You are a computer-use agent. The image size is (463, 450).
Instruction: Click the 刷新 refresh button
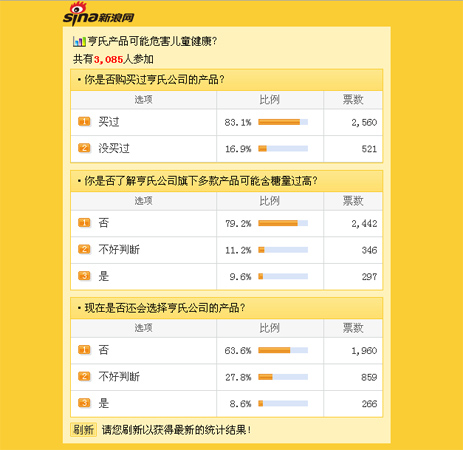click(x=83, y=430)
